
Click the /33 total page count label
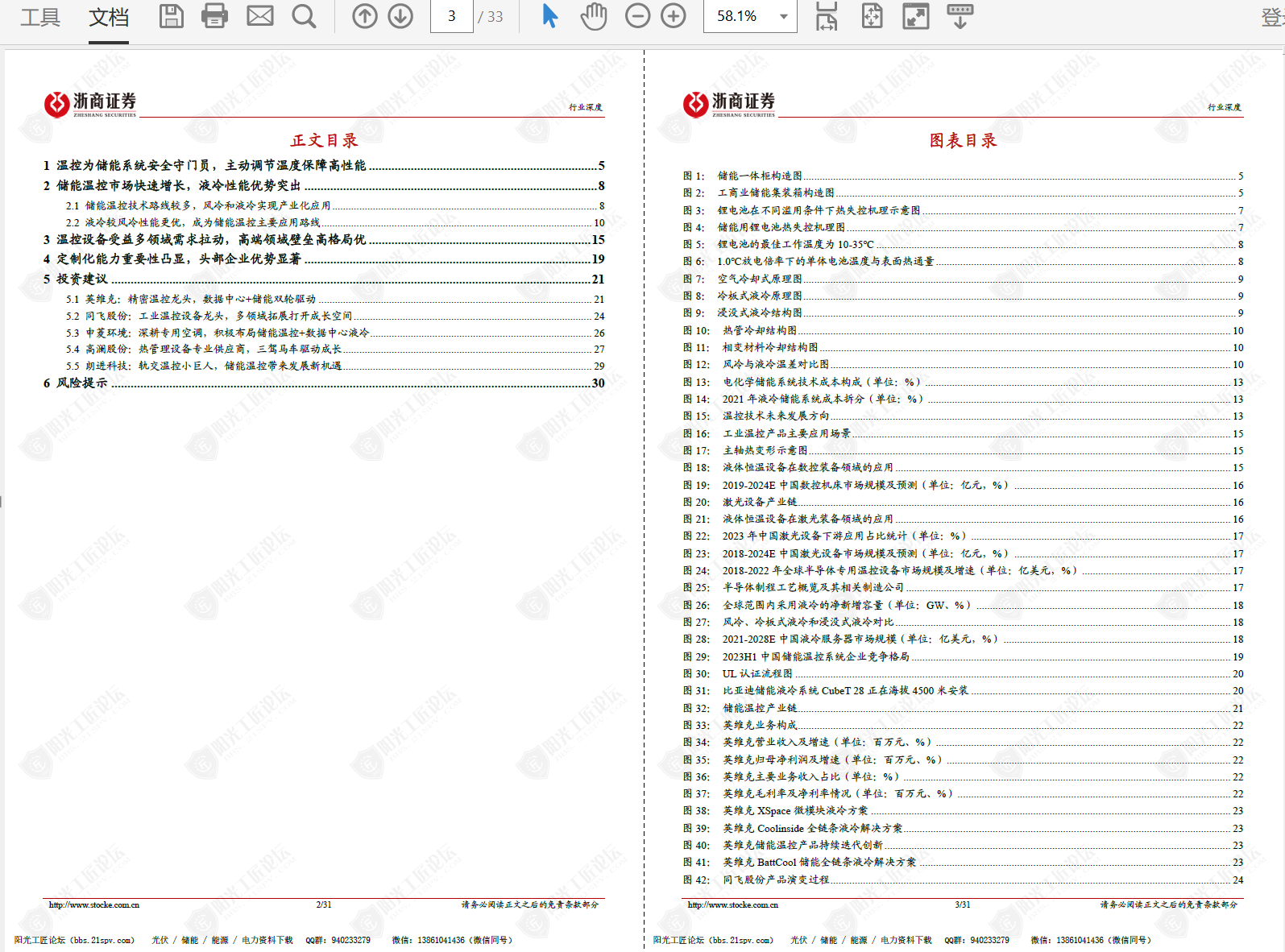[491, 16]
